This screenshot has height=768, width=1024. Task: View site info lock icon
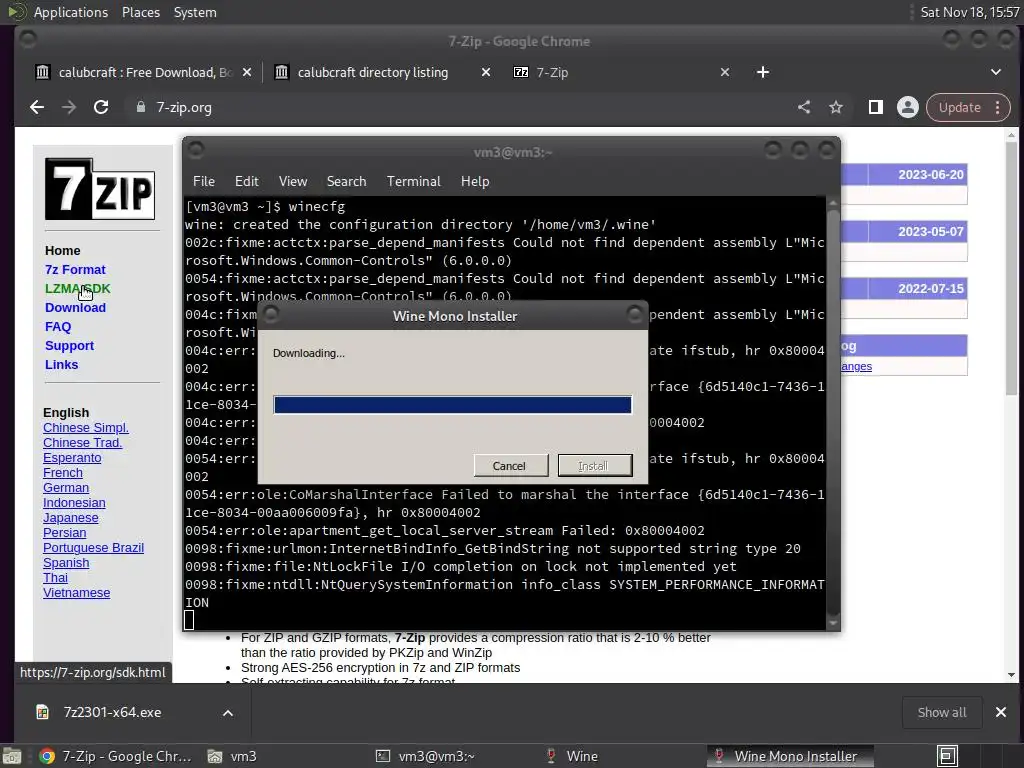pyautogui.click(x=140, y=107)
